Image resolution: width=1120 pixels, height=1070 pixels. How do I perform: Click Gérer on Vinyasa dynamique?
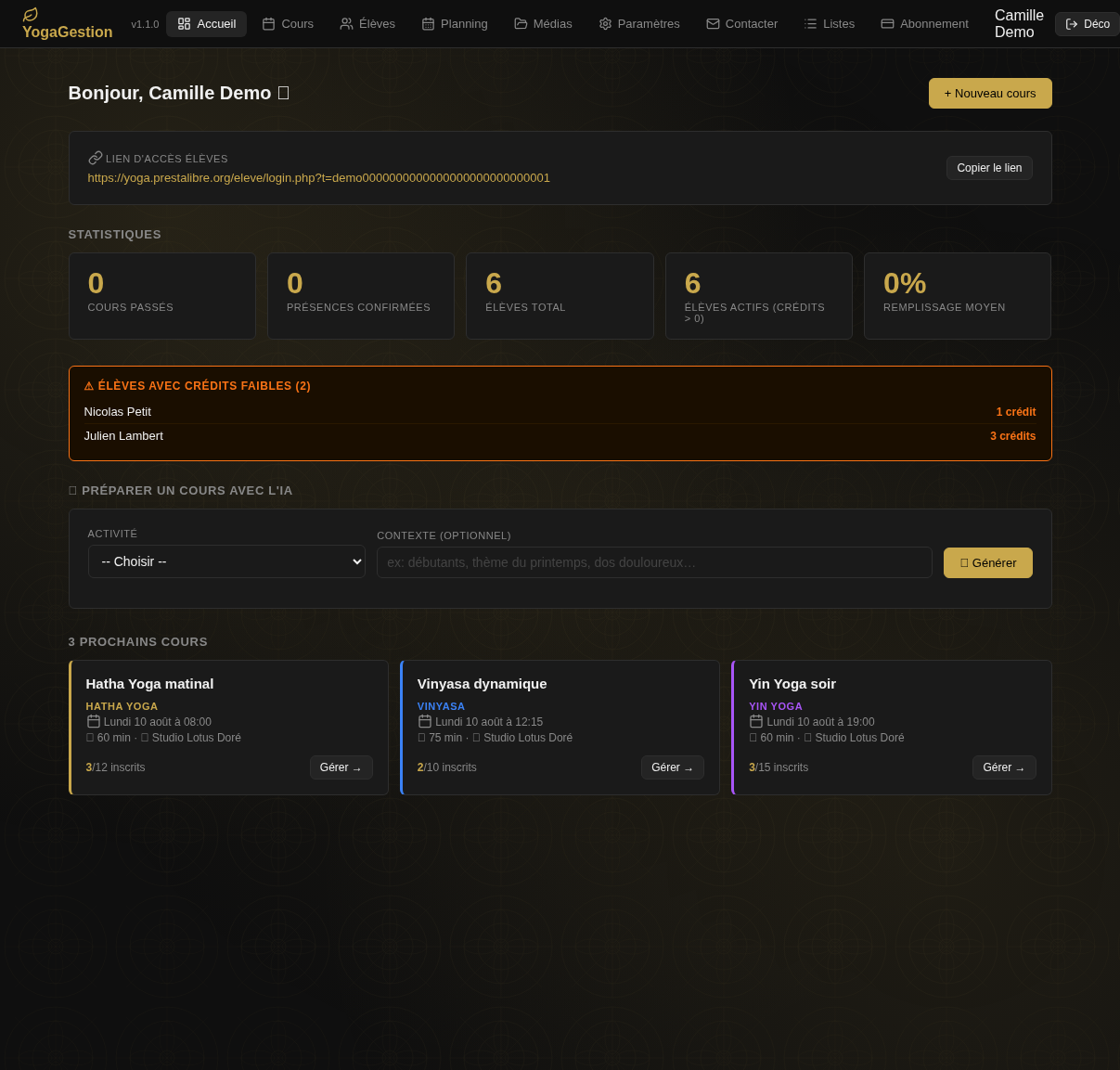tap(673, 767)
